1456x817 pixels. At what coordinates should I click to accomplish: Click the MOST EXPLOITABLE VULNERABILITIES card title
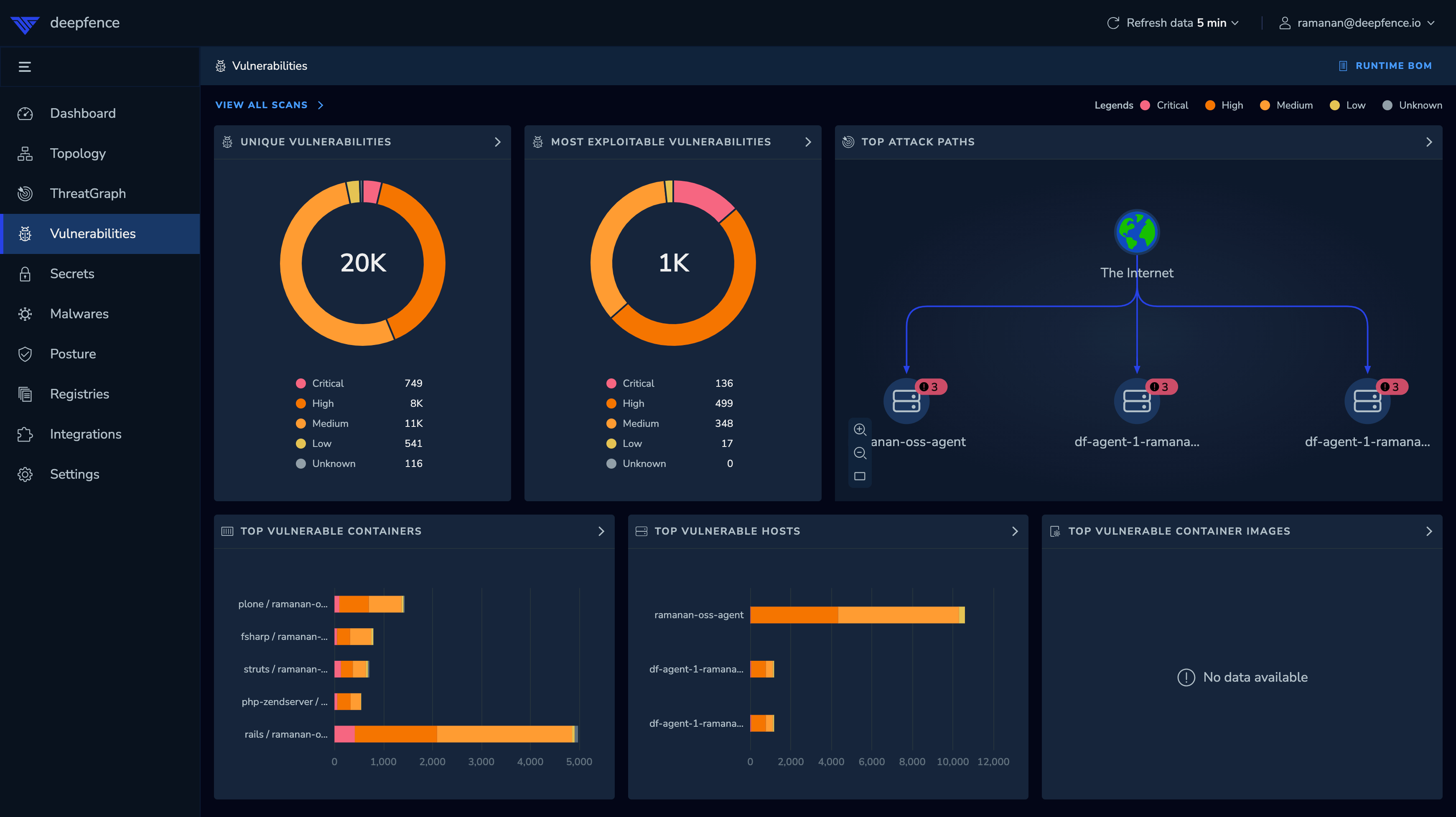(x=661, y=142)
